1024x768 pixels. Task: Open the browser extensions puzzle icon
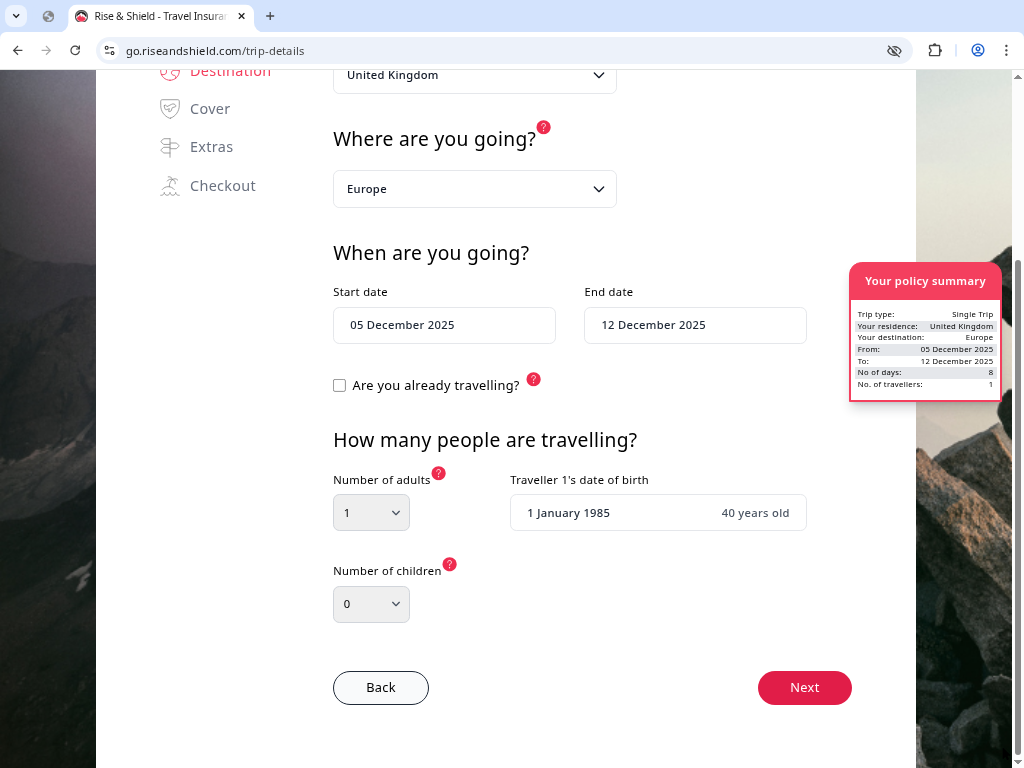(935, 50)
